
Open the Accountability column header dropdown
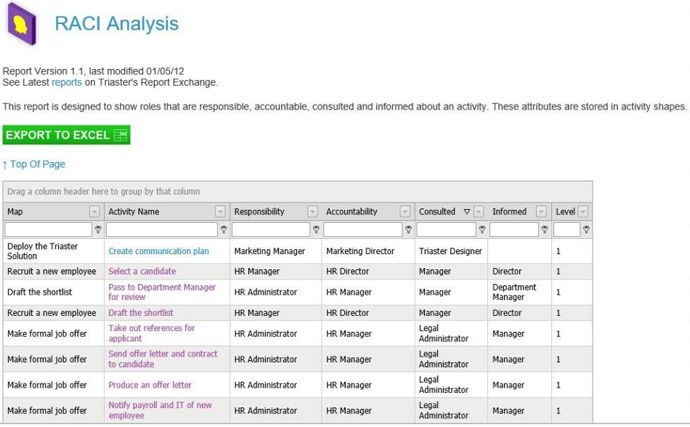click(x=405, y=212)
